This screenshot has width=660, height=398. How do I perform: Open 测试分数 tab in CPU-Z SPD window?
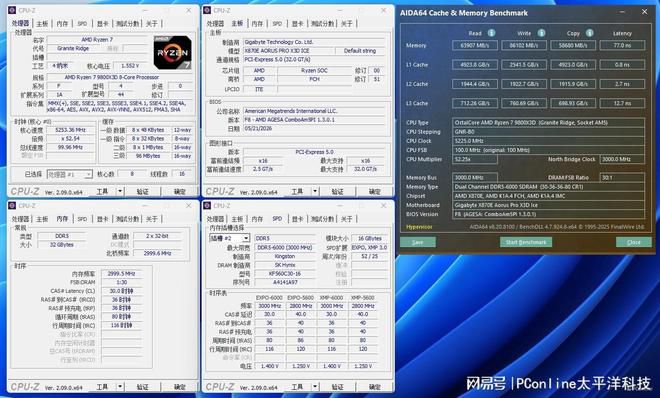(322, 219)
